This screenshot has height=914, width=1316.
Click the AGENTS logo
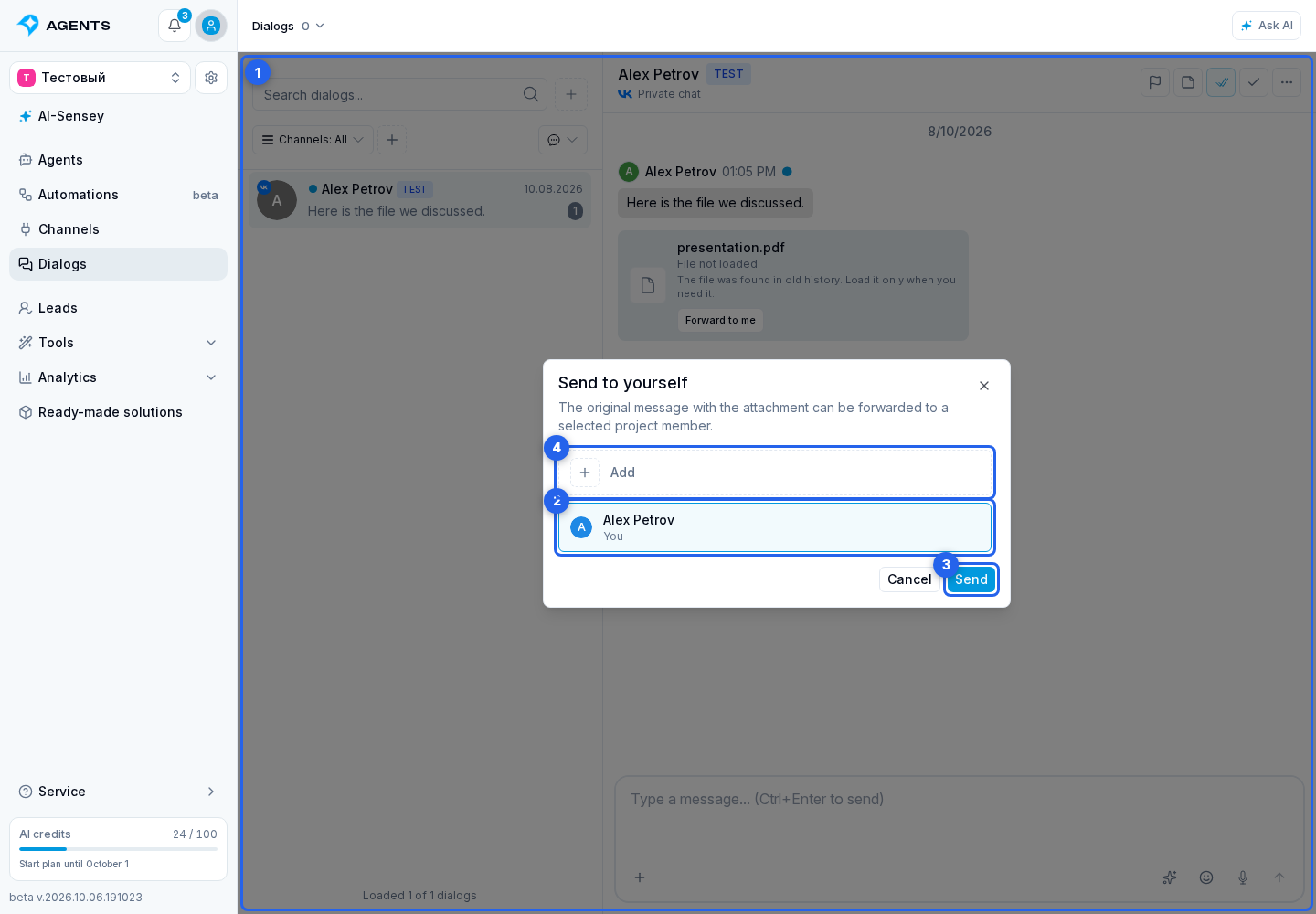64,26
